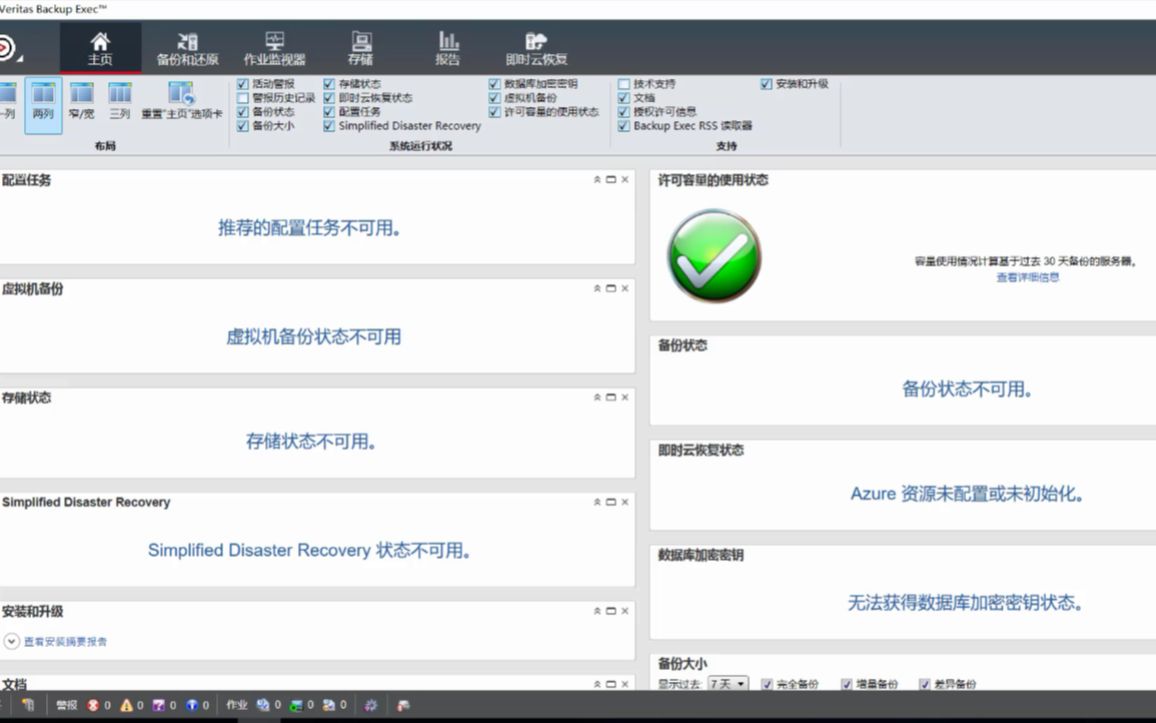Viewport: 1156px width, 723px height.
Task: Open the 查看安装摘要报告 link
Action: [65, 642]
